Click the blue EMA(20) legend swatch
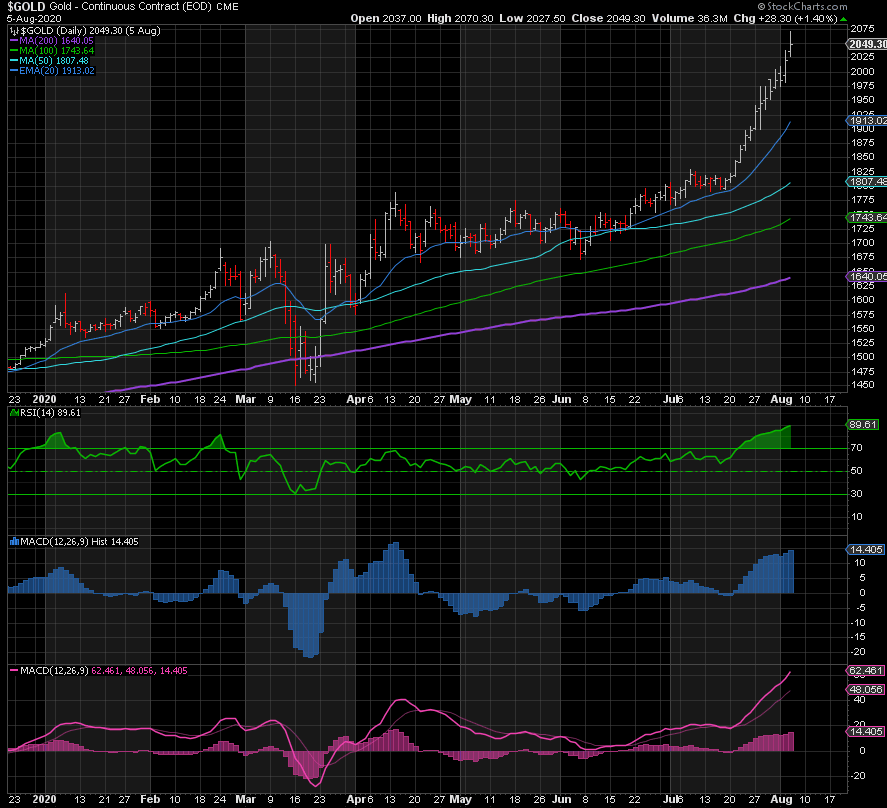Viewport: 887px width, 808px height. point(14,71)
